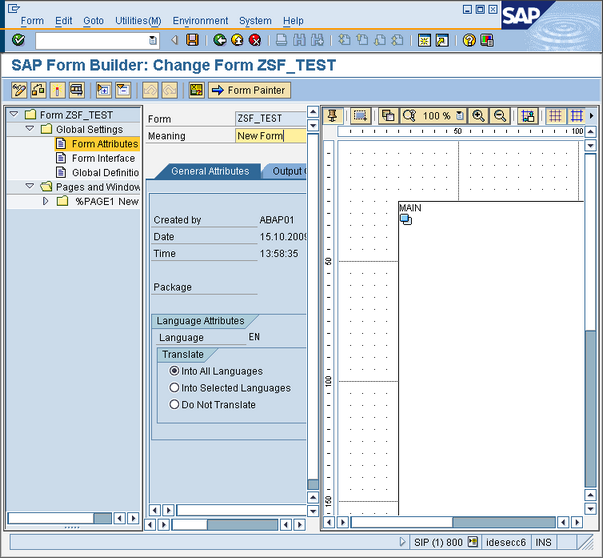Open Help with the question mark icon
603x558 pixels.
click(469, 40)
